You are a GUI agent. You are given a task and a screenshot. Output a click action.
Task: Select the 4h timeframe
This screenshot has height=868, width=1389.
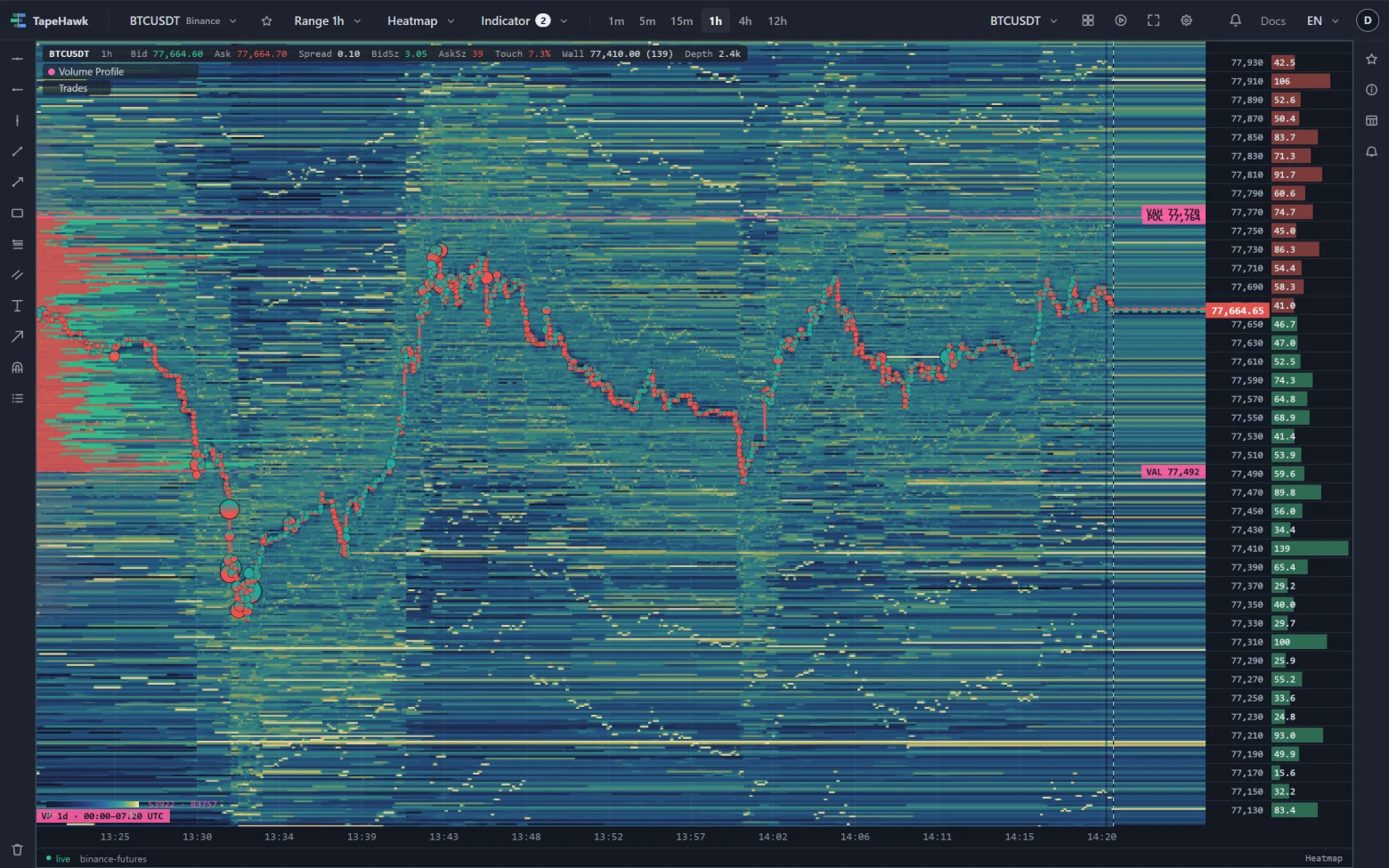tap(745, 20)
